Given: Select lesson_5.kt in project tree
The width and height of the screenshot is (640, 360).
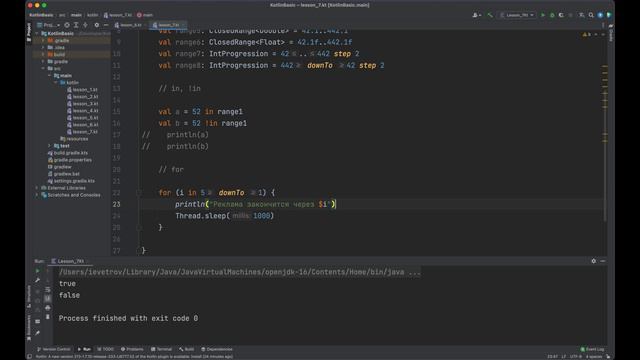Looking at the screenshot, I should [82, 118].
